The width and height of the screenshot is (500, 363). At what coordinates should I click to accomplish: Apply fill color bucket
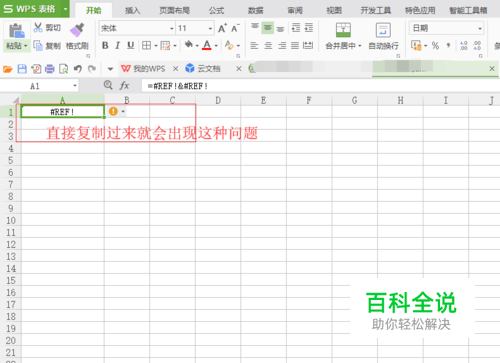(x=189, y=45)
